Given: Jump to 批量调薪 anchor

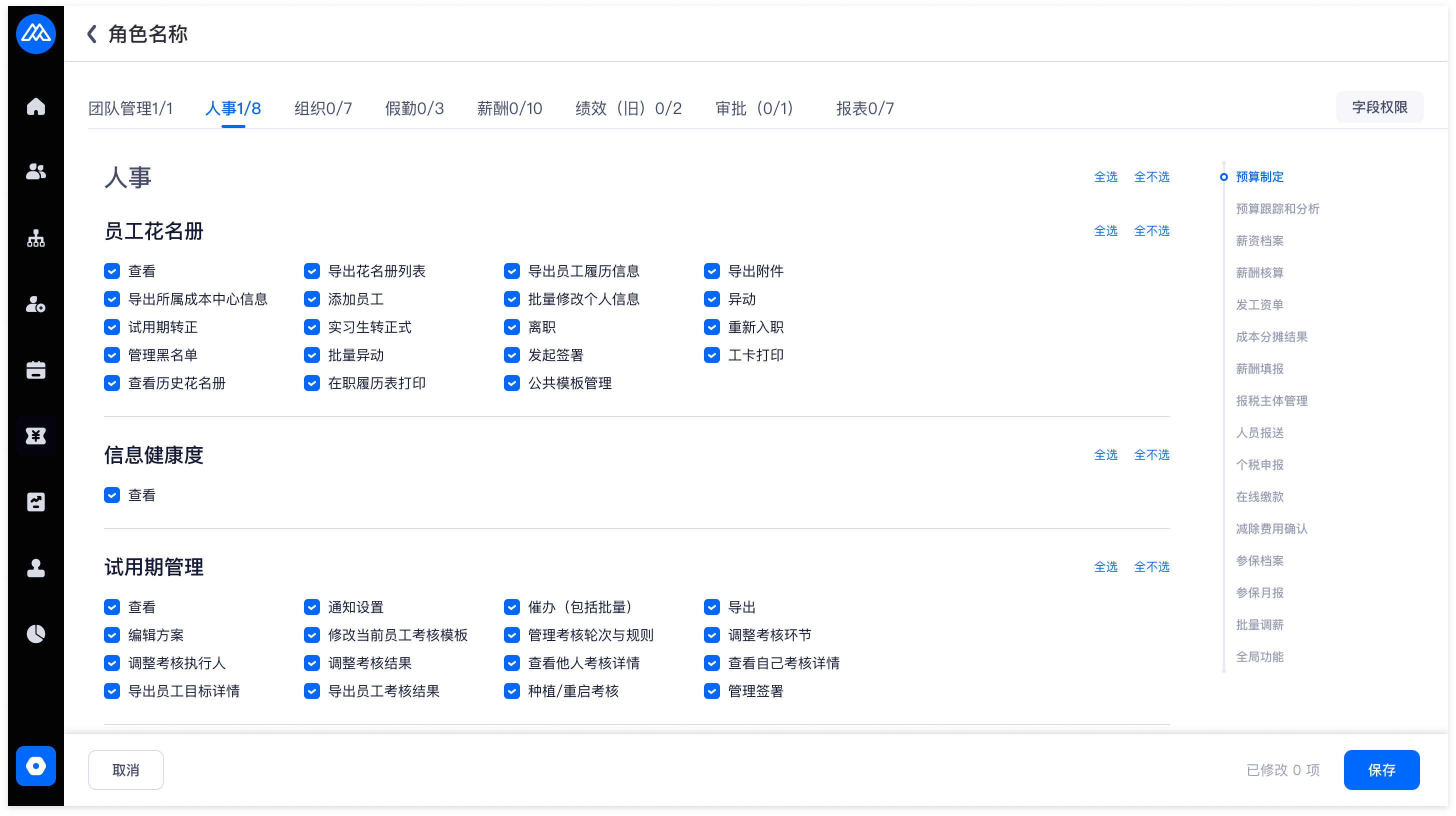Looking at the screenshot, I should point(1260,625).
